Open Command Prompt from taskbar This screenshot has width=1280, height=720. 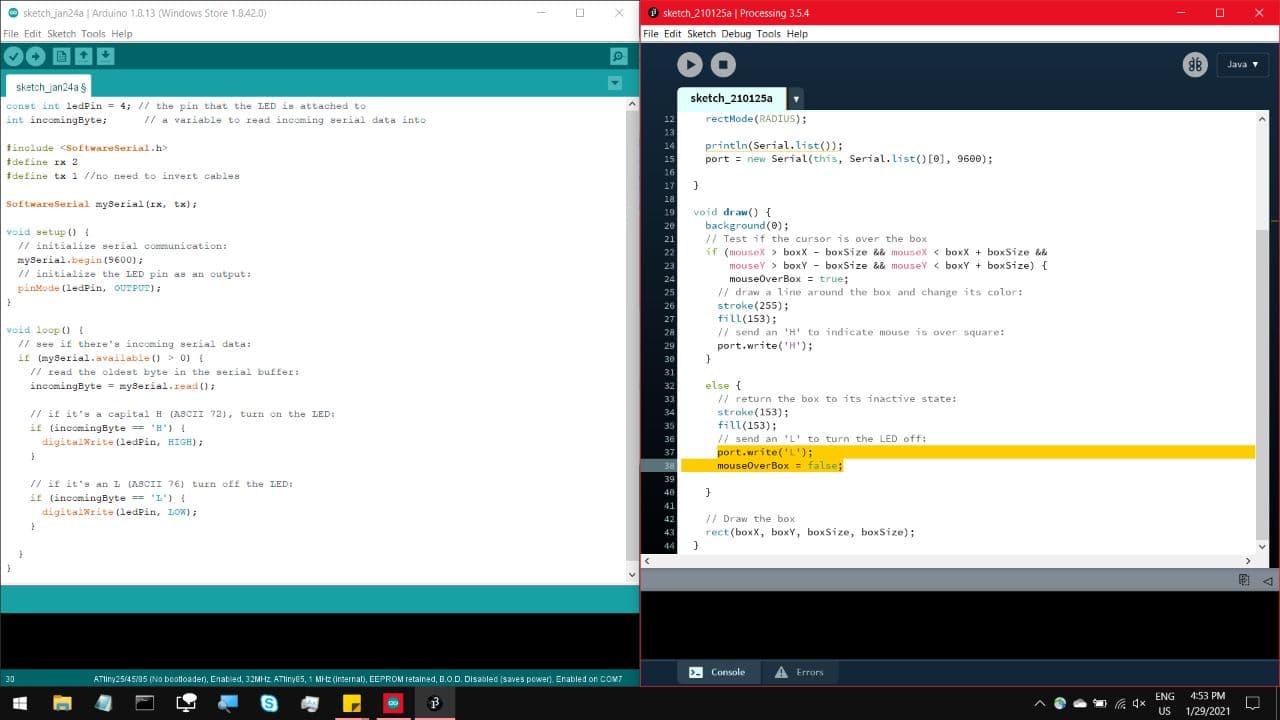pos(145,703)
